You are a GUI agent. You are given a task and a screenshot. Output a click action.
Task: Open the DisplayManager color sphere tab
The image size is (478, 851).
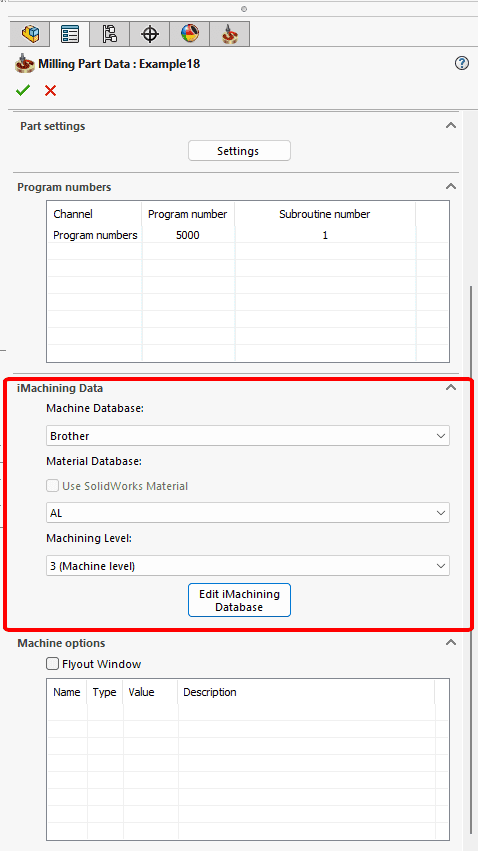point(190,34)
